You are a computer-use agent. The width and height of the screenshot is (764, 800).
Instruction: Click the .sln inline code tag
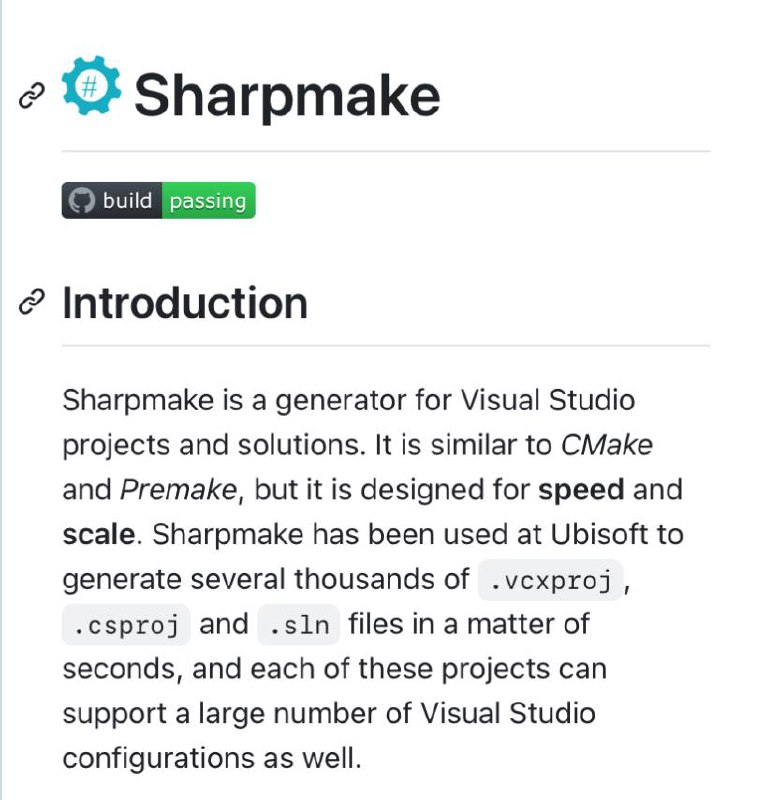(299, 625)
